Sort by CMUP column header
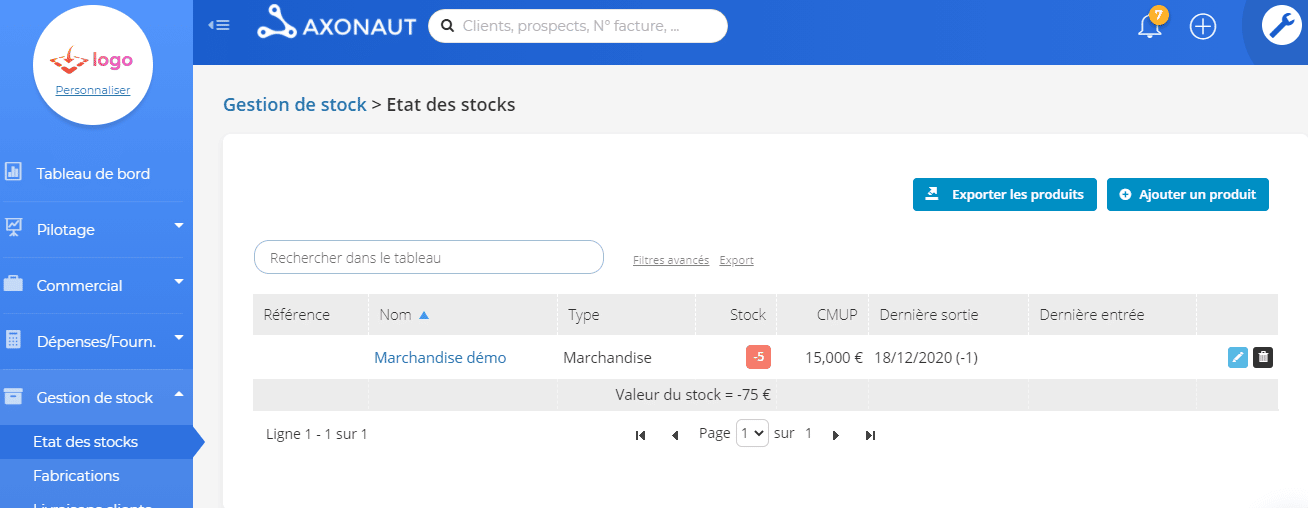Viewport: 1308px width, 508px height. coord(823,314)
